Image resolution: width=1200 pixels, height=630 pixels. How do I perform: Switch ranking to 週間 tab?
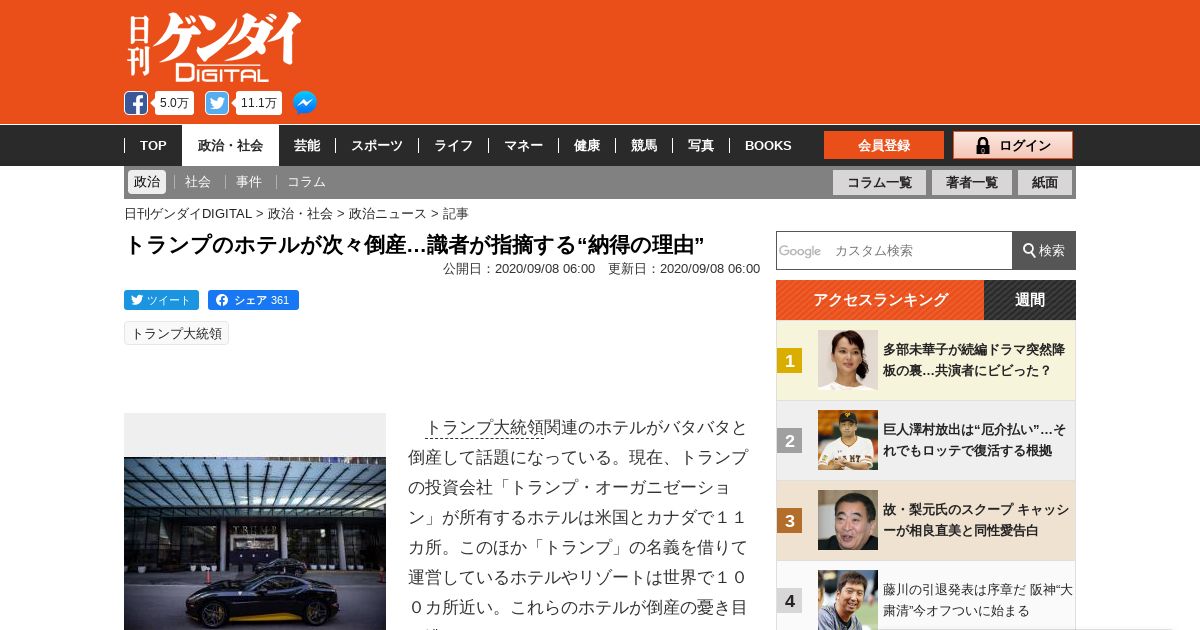(x=1030, y=300)
